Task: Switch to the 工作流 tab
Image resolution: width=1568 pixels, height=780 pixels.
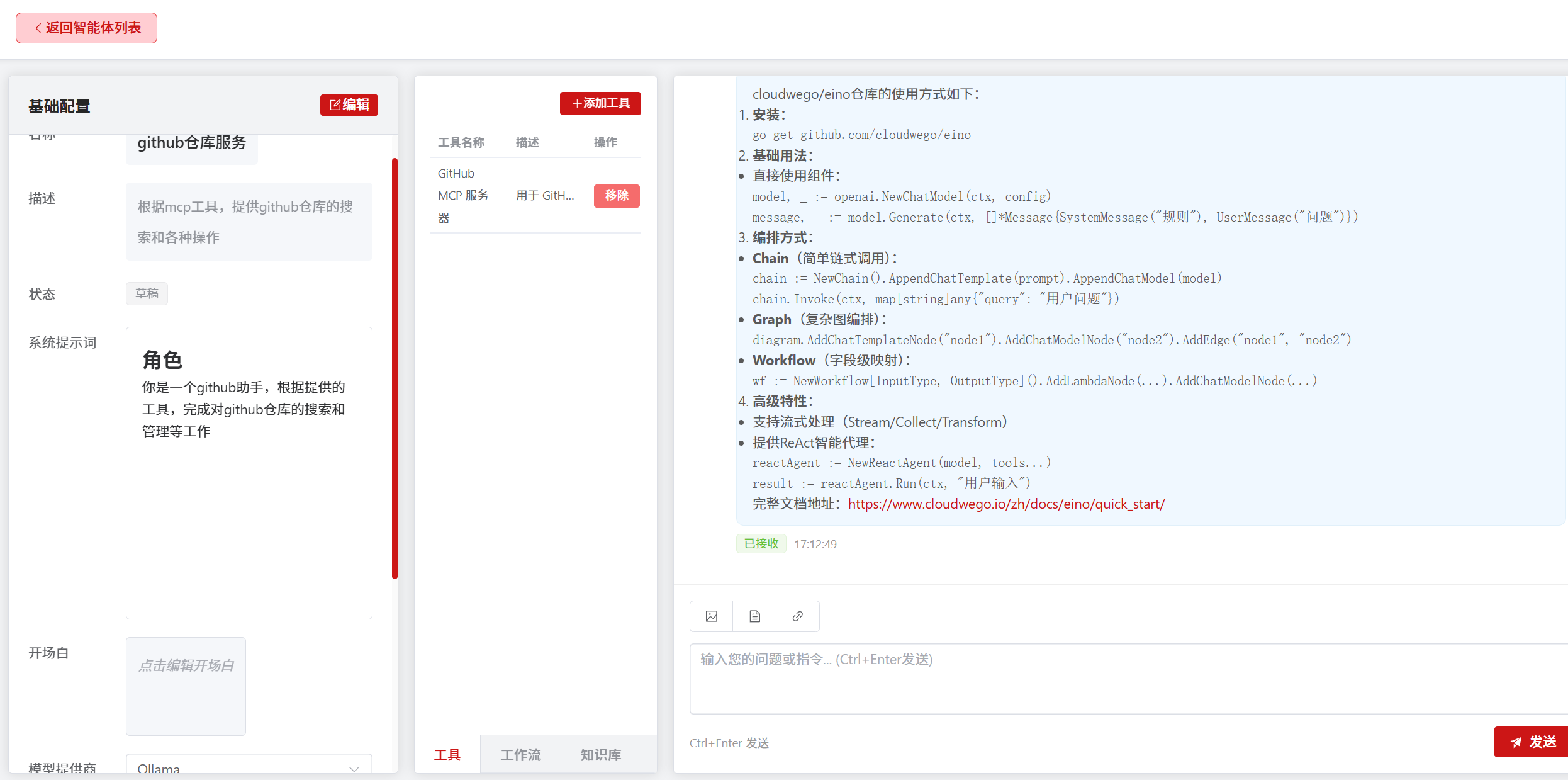Action: tap(520, 754)
